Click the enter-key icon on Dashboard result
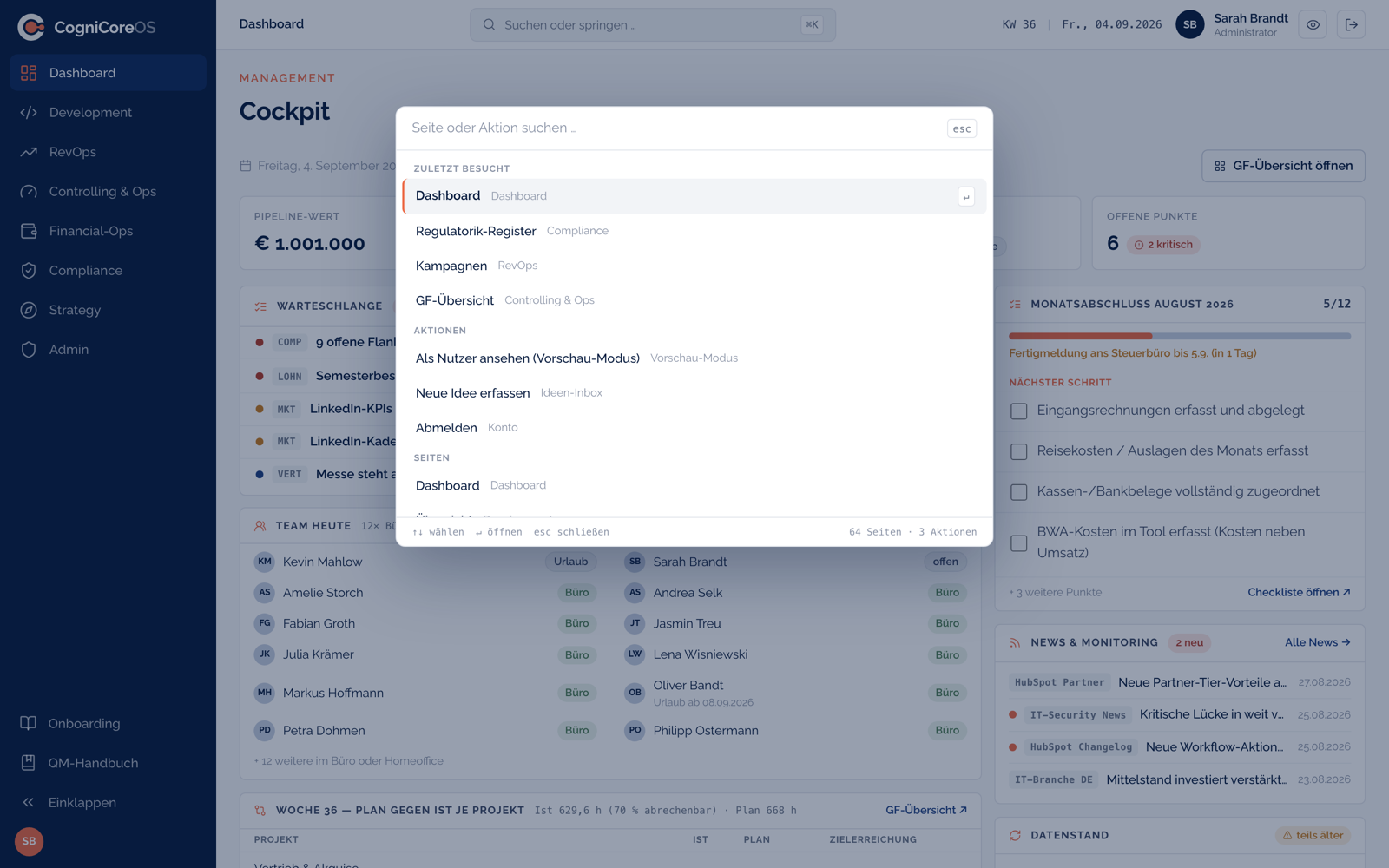Screen dimensions: 1389x868 point(965,197)
